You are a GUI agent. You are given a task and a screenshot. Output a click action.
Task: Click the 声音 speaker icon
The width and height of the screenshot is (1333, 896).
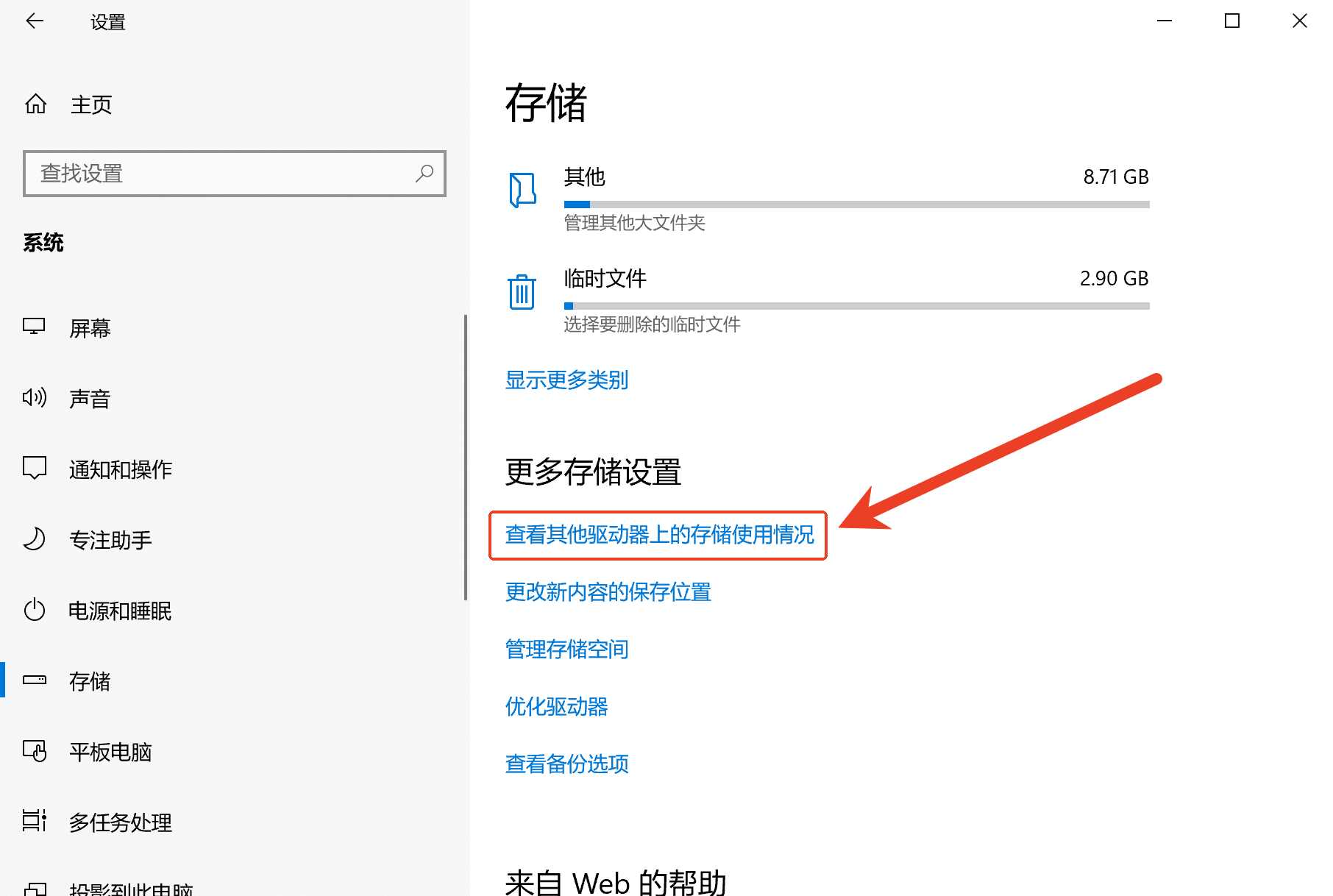(33, 398)
